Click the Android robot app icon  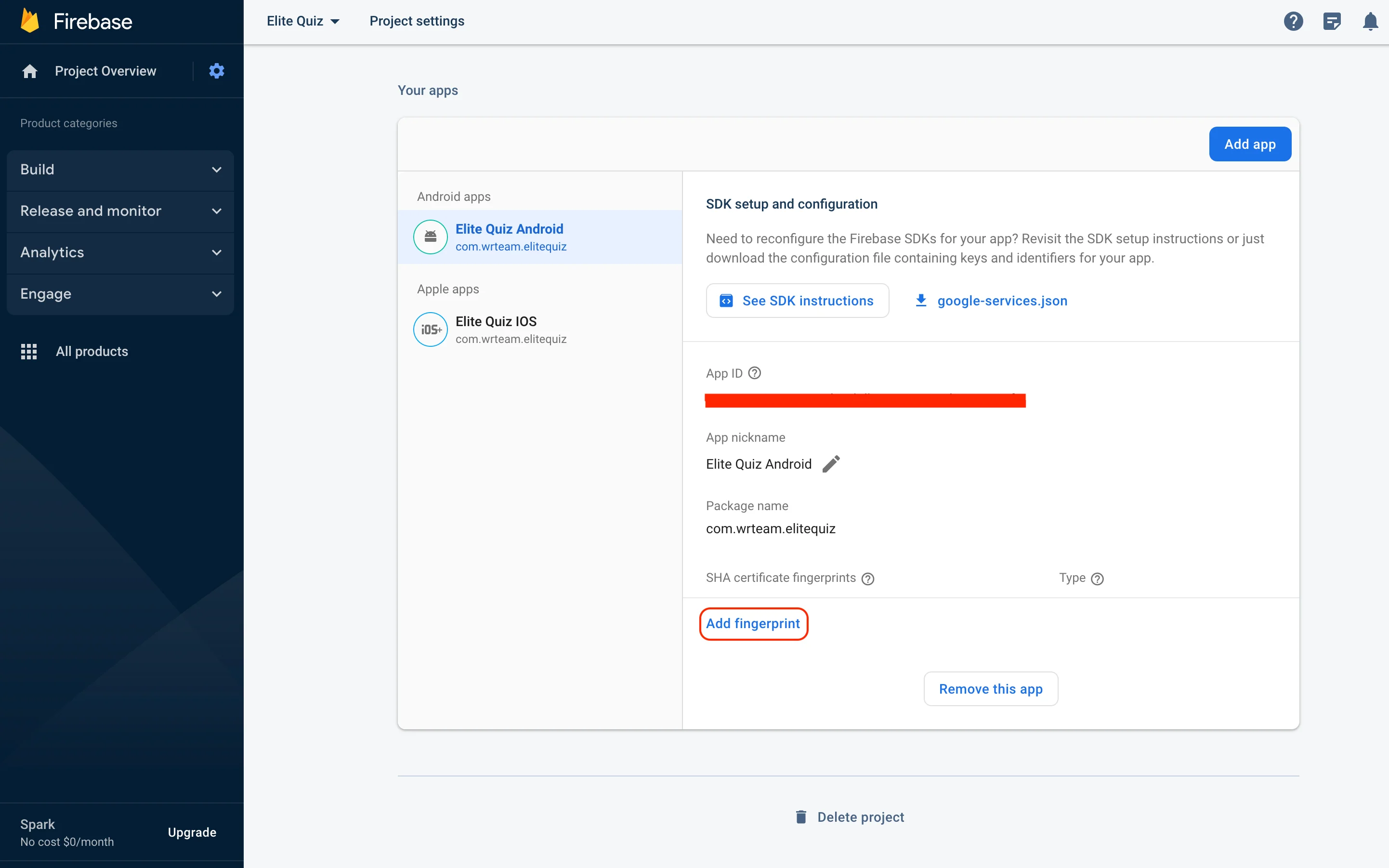[x=431, y=237]
